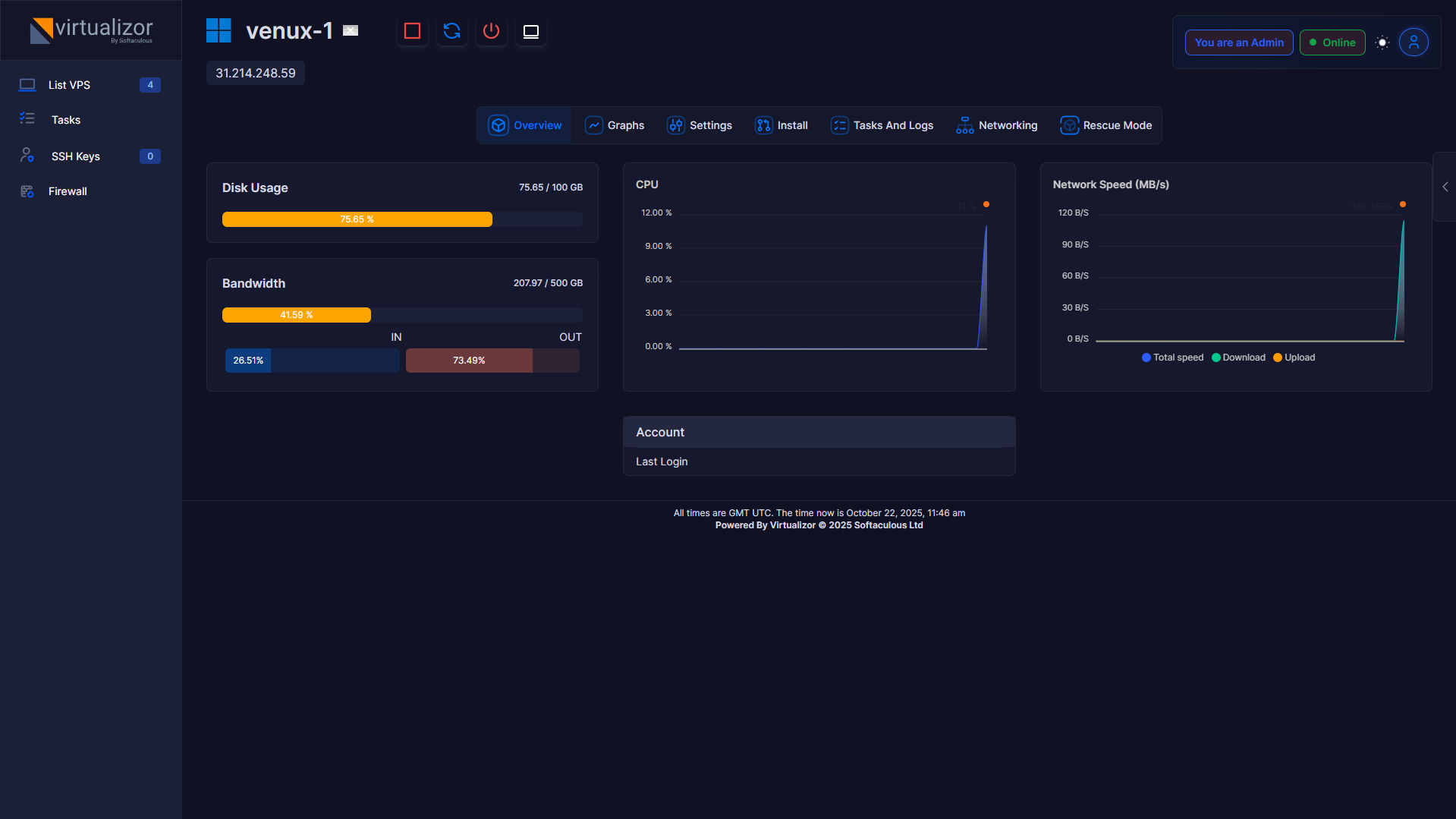This screenshot has height=819, width=1456.
Task: Open the VNC console monitor icon
Action: coord(531,31)
